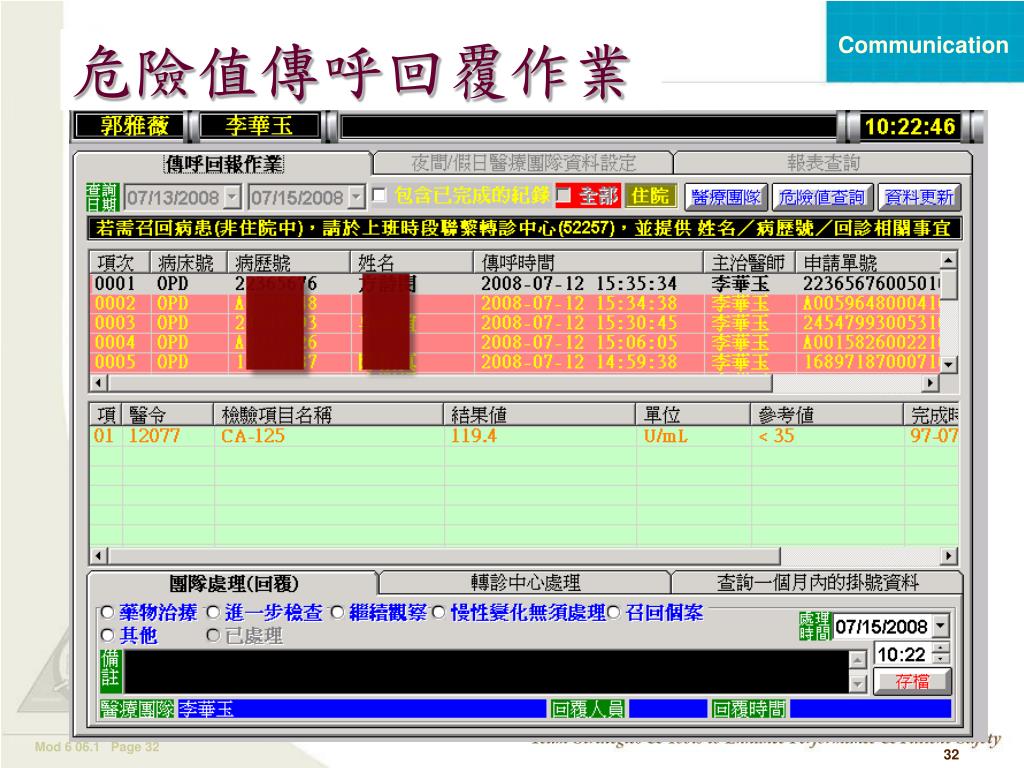Increase the 10:22 time with spinner up arrow

pyautogui.click(x=940, y=648)
